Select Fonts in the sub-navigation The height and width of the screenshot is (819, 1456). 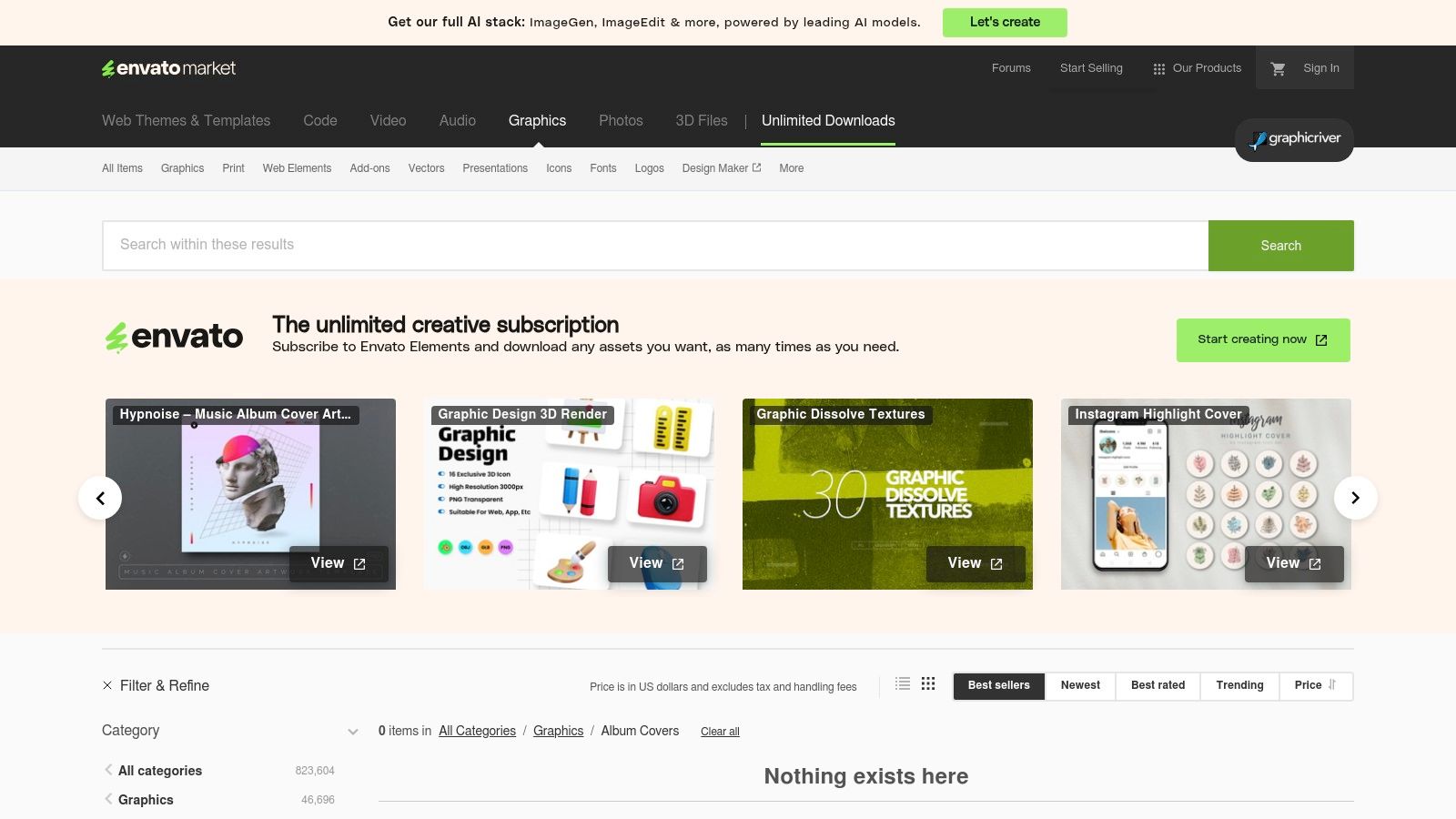[x=602, y=168]
